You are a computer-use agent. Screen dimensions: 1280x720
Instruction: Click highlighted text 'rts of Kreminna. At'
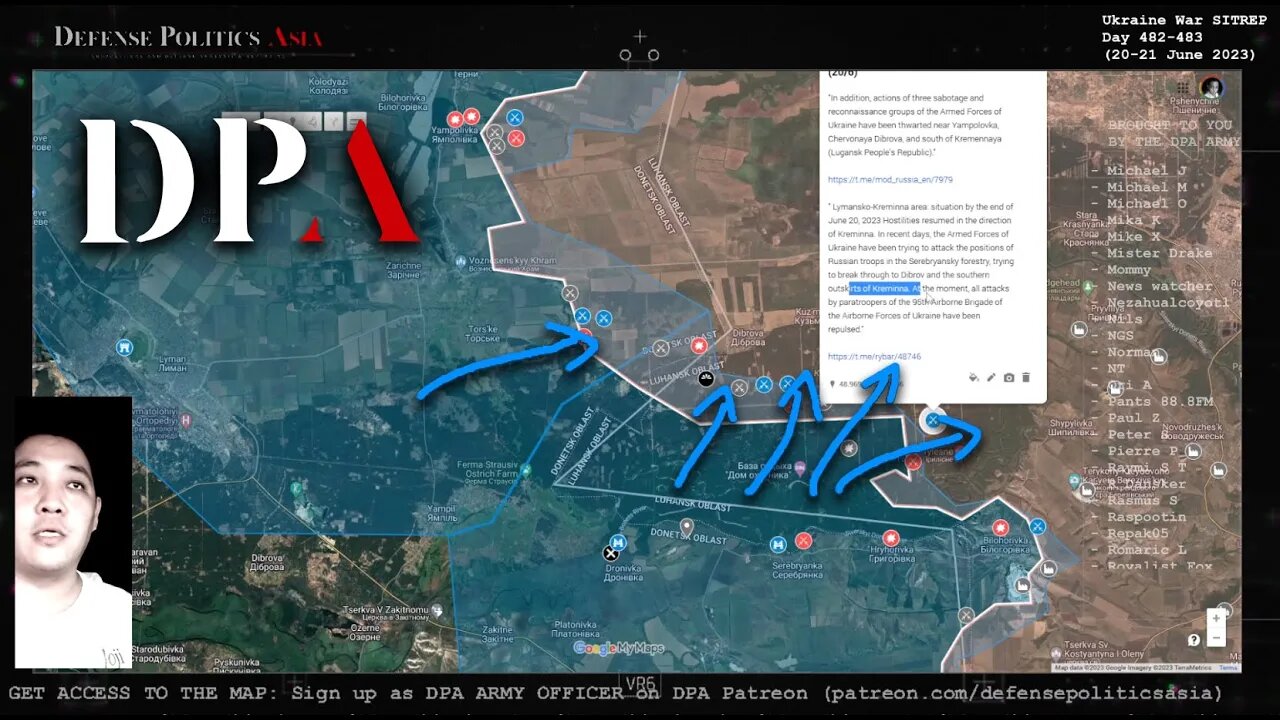(x=884, y=288)
